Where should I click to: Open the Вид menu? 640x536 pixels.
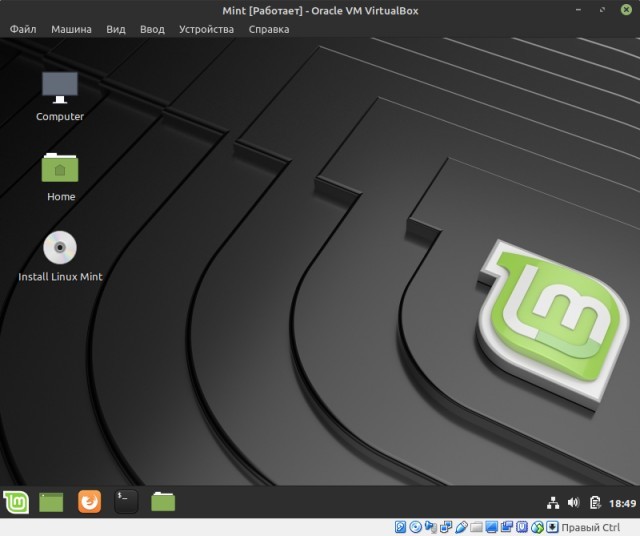tap(116, 29)
